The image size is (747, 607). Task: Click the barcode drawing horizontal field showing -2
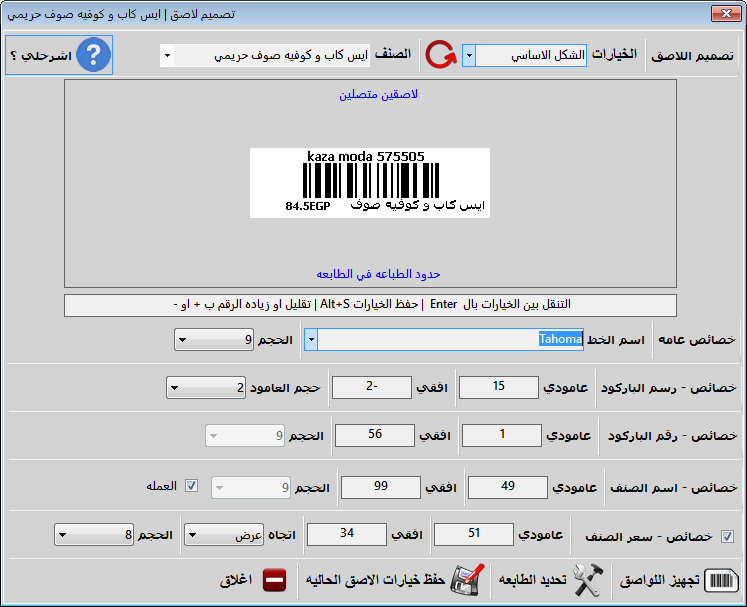point(372,387)
